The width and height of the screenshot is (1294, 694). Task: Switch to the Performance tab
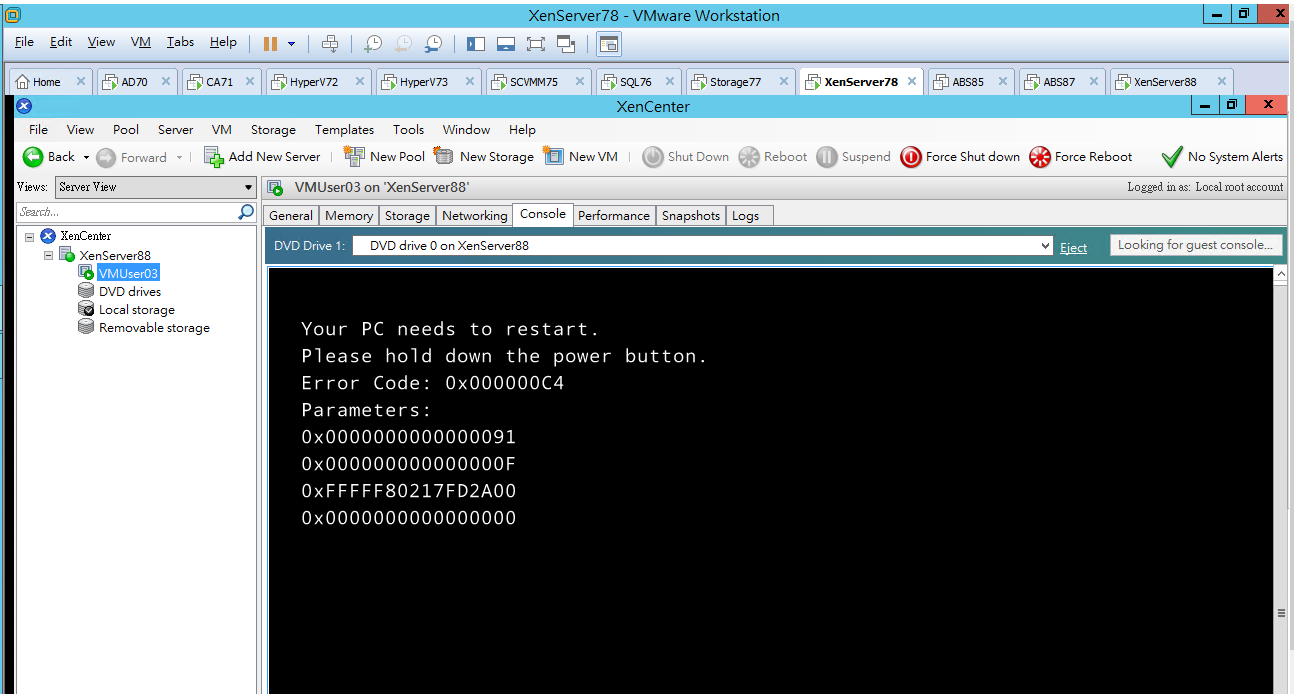pos(614,216)
